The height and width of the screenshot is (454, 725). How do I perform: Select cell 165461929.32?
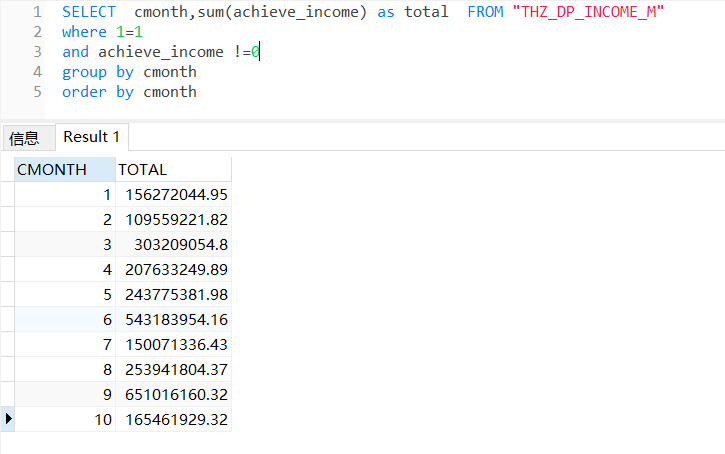point(173,419)
